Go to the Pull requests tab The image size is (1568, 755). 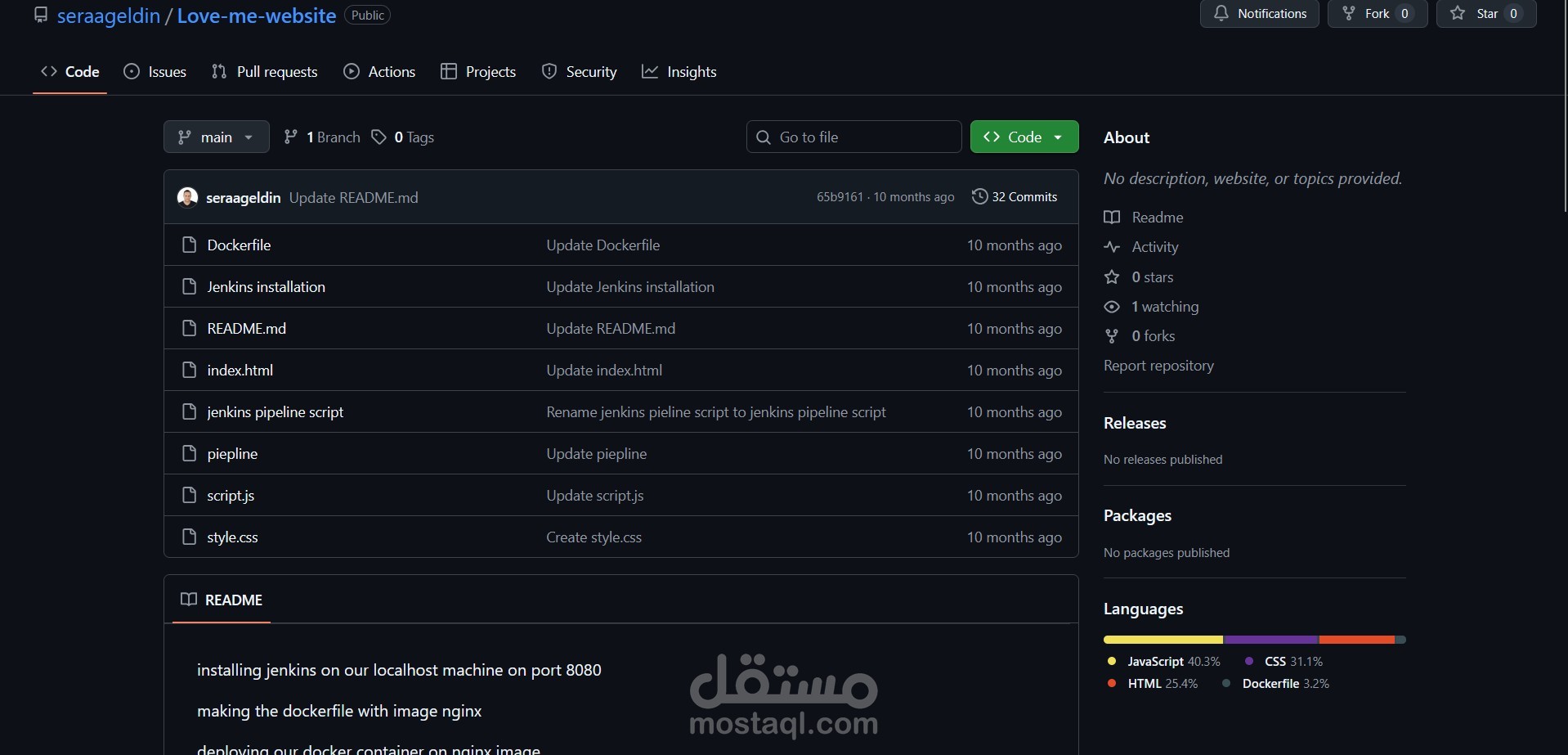(x=264, y=72)
